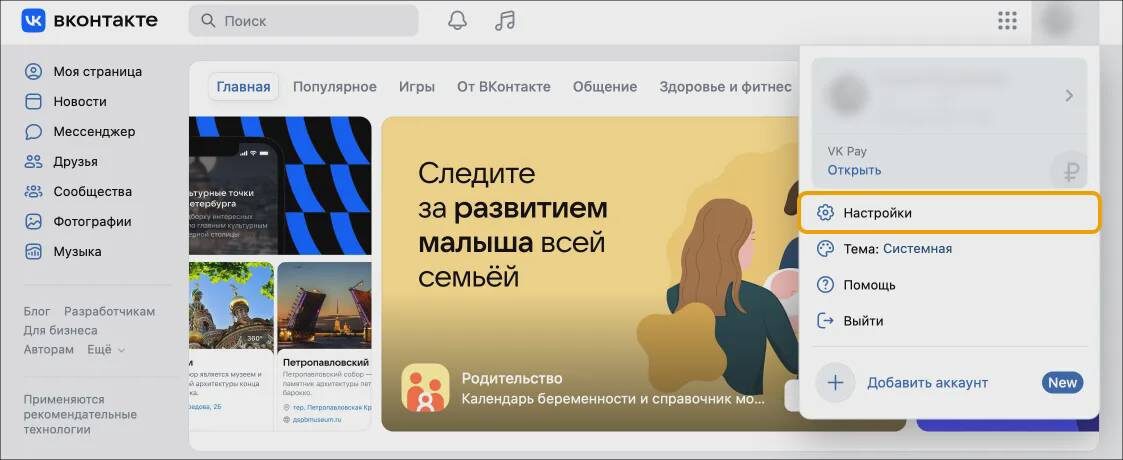Click Применяются рекомендательные технологии text
1123x460 pixels.
[80, 414]
